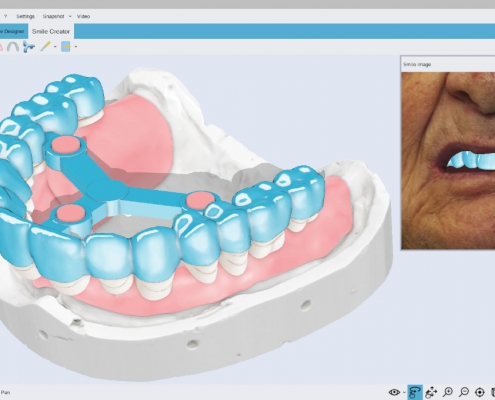Switch to the Smile Creator tab
The height and width of the screenshot is (400, 495).
click(51, 31)
